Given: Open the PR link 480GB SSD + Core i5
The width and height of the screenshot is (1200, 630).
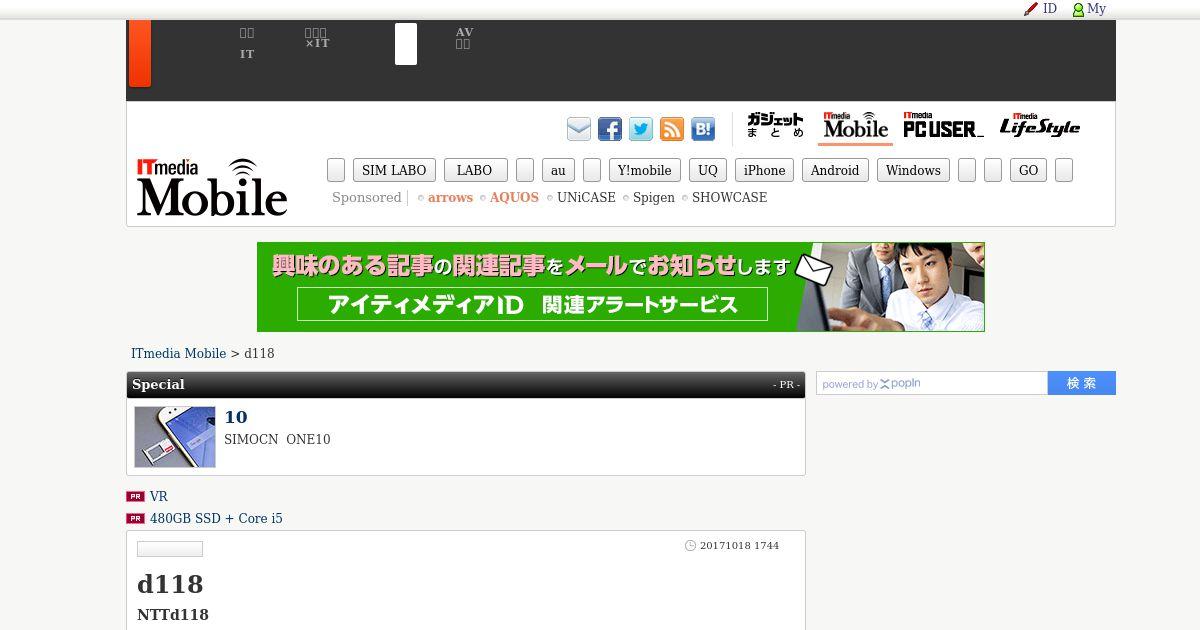Looking at the screenshot, I should click(216, 519).
